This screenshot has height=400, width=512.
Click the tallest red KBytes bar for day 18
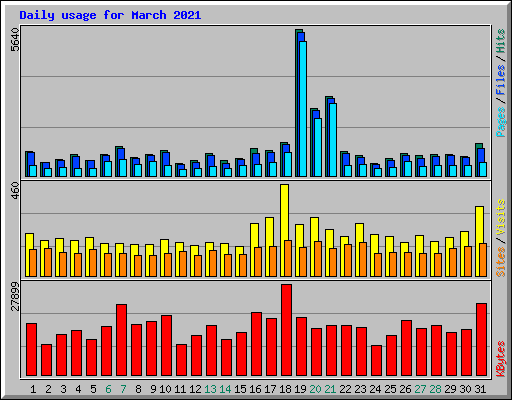tap(286, 330)
